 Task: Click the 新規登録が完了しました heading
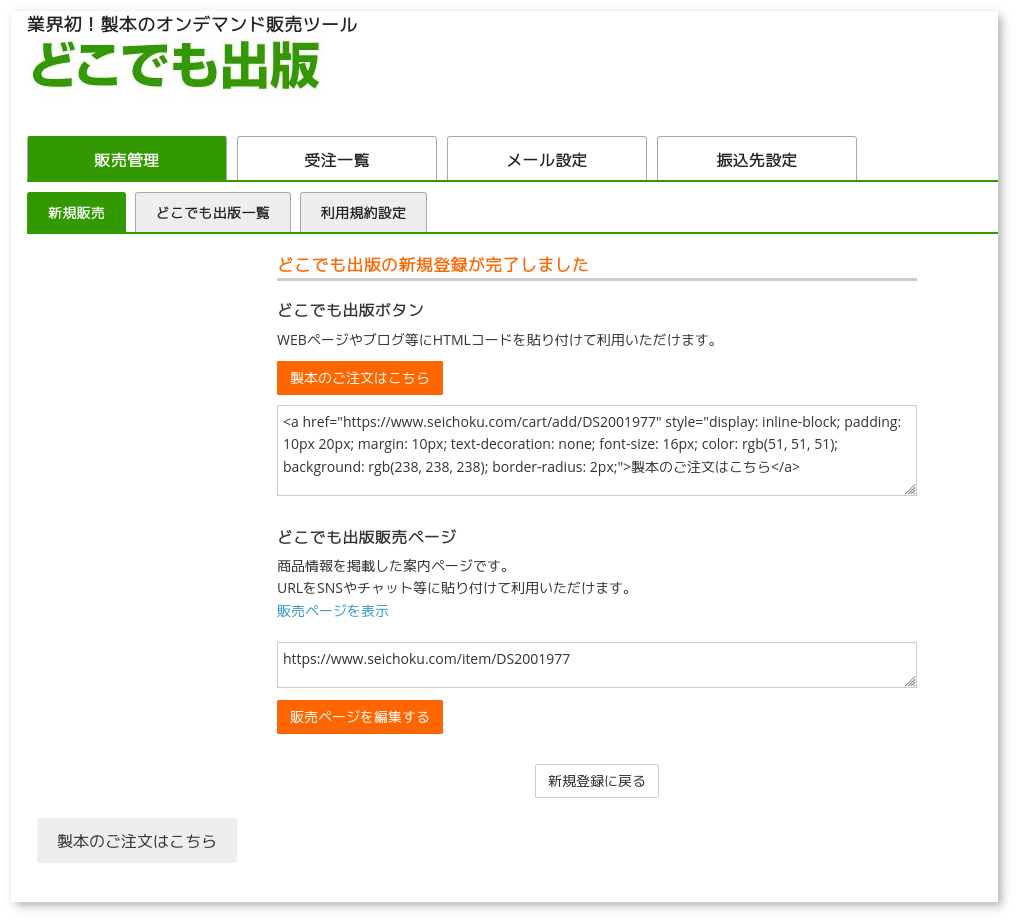pos(433,265)
